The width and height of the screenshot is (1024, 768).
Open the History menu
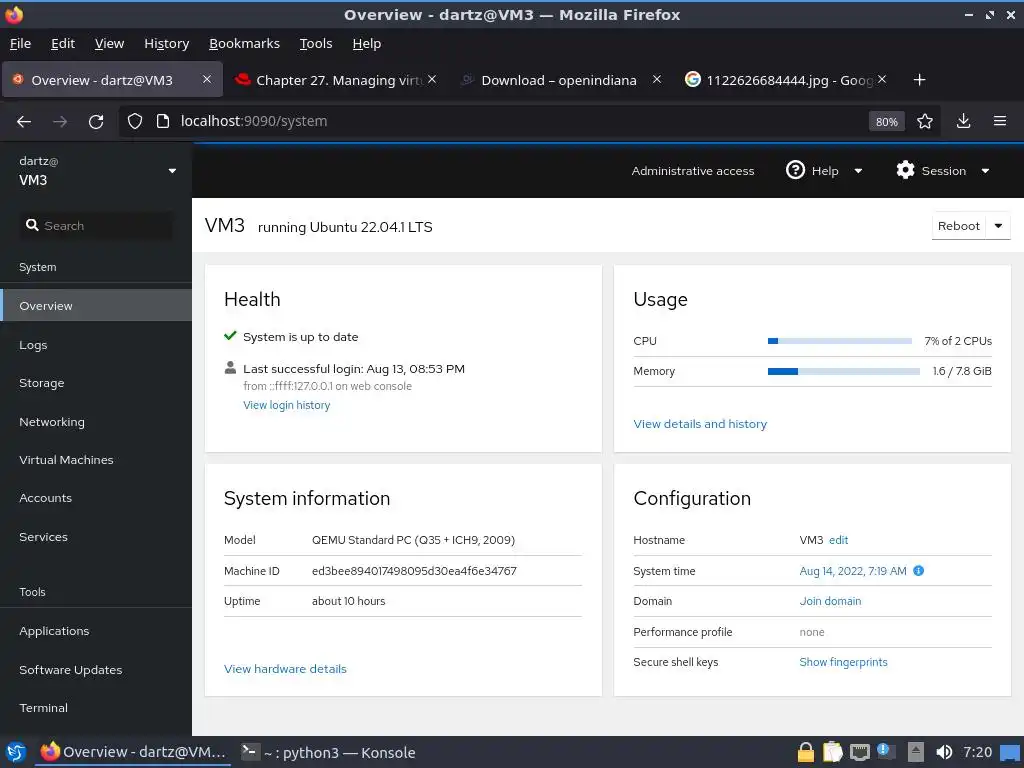click(x=167, y=44)
